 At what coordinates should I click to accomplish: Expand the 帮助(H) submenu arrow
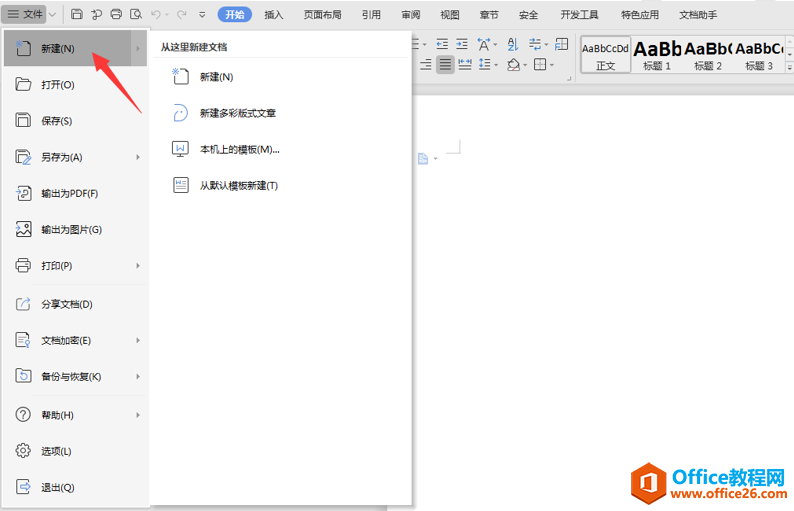click(x=138, y=415)
